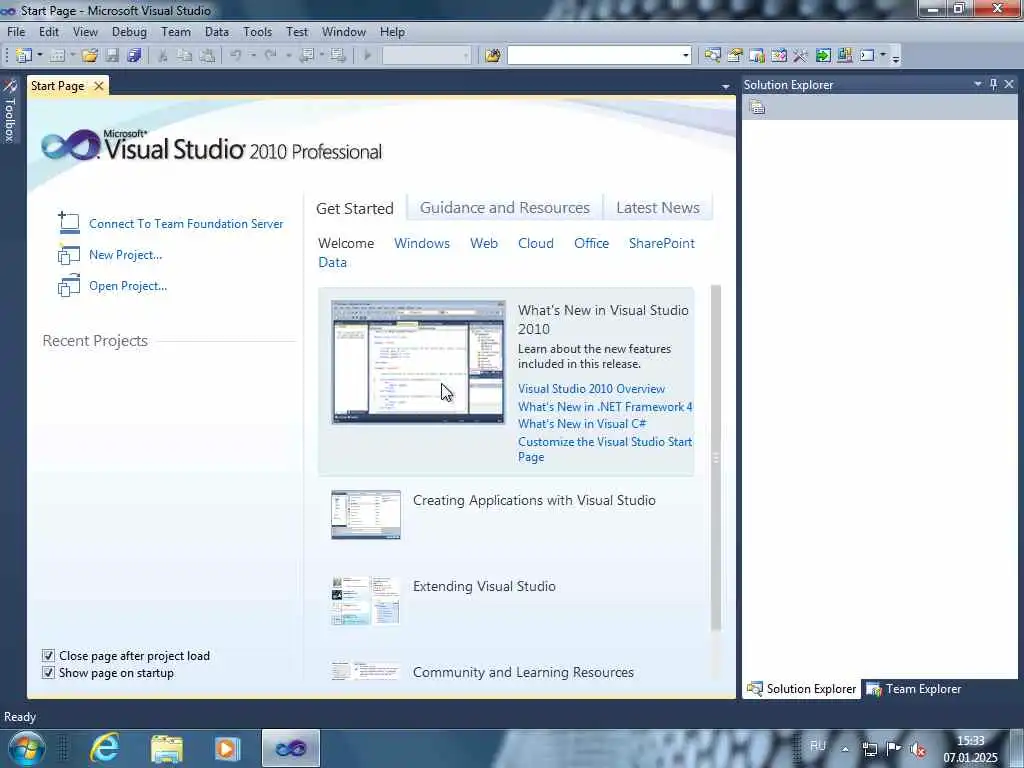Image resolution: width=1024 pixels, height=768 pixels.
Task: Open the media player taskbar icon
Action: point(227,748)
